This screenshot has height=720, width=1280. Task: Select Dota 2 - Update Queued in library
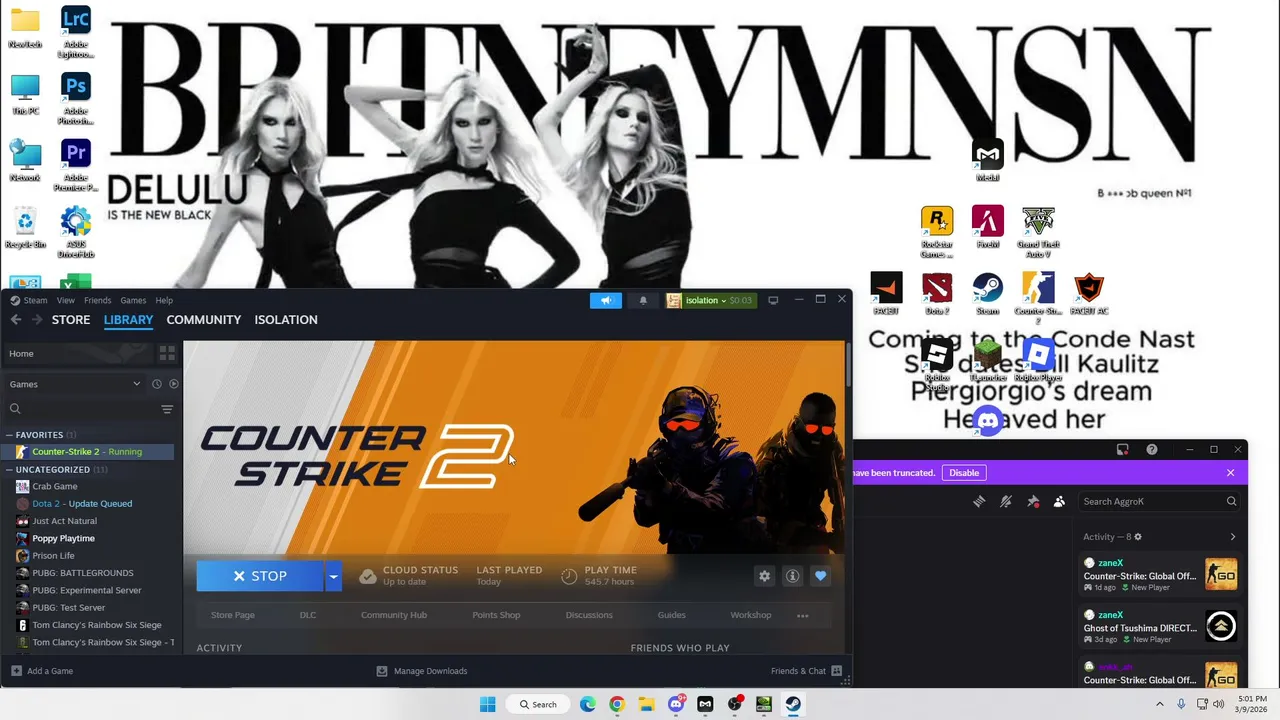click(x=87, y=504)
